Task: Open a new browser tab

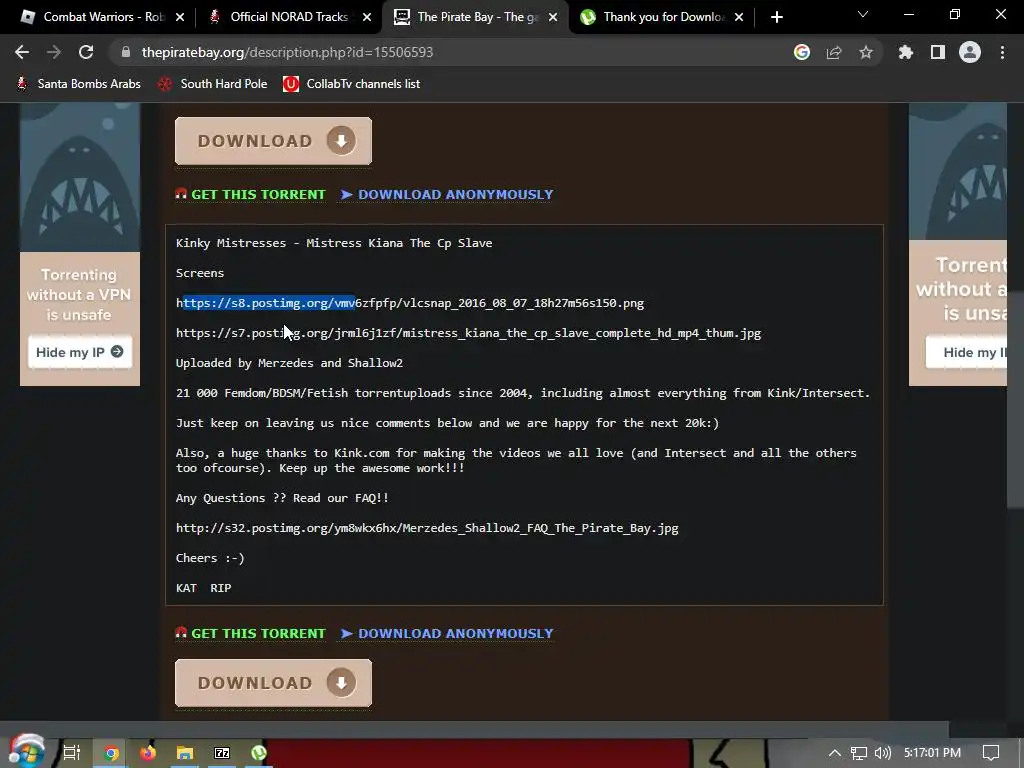Action: click(x=776, y=17)
